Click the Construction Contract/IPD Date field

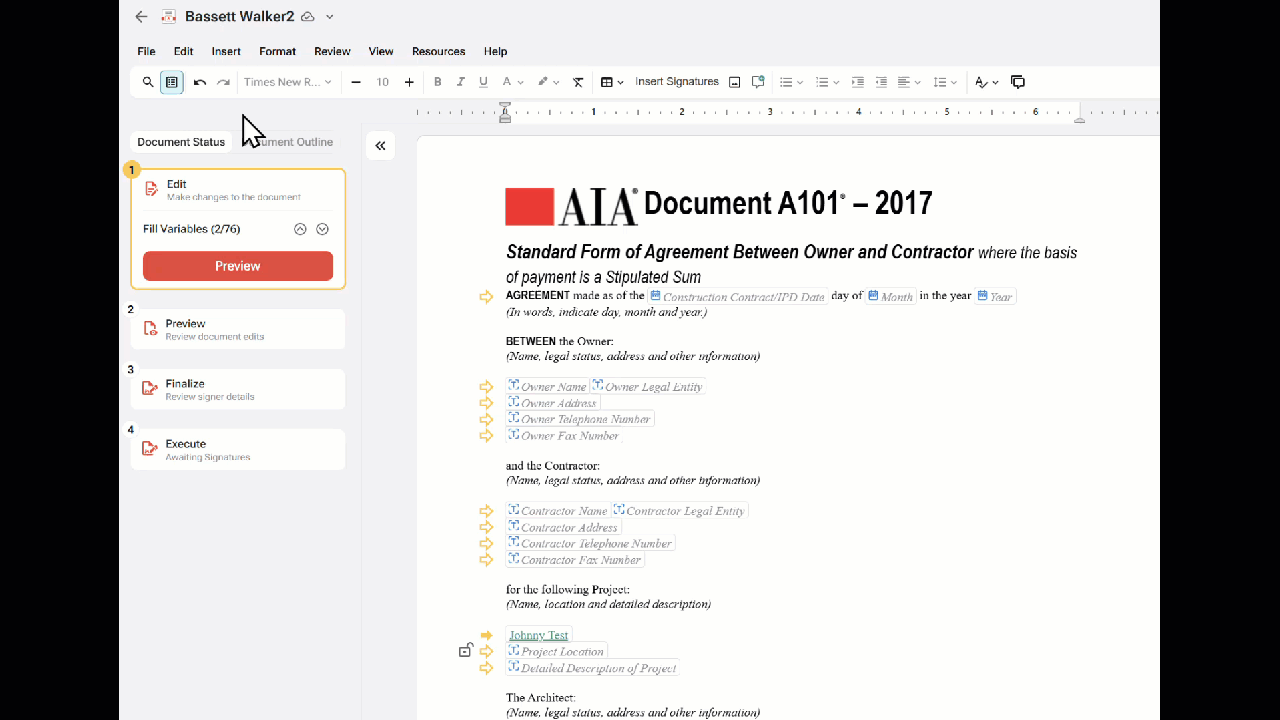point(738,296)
